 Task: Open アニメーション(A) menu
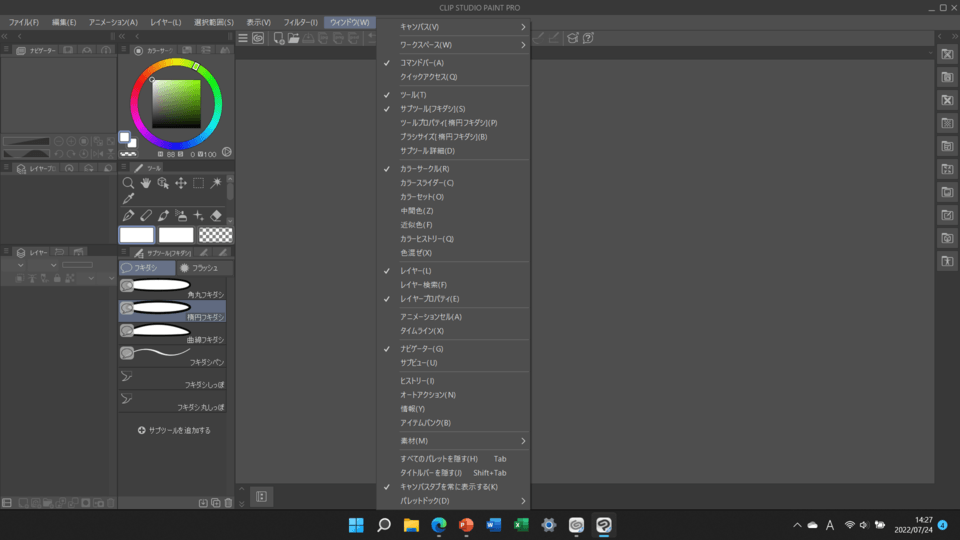(113, 22)
